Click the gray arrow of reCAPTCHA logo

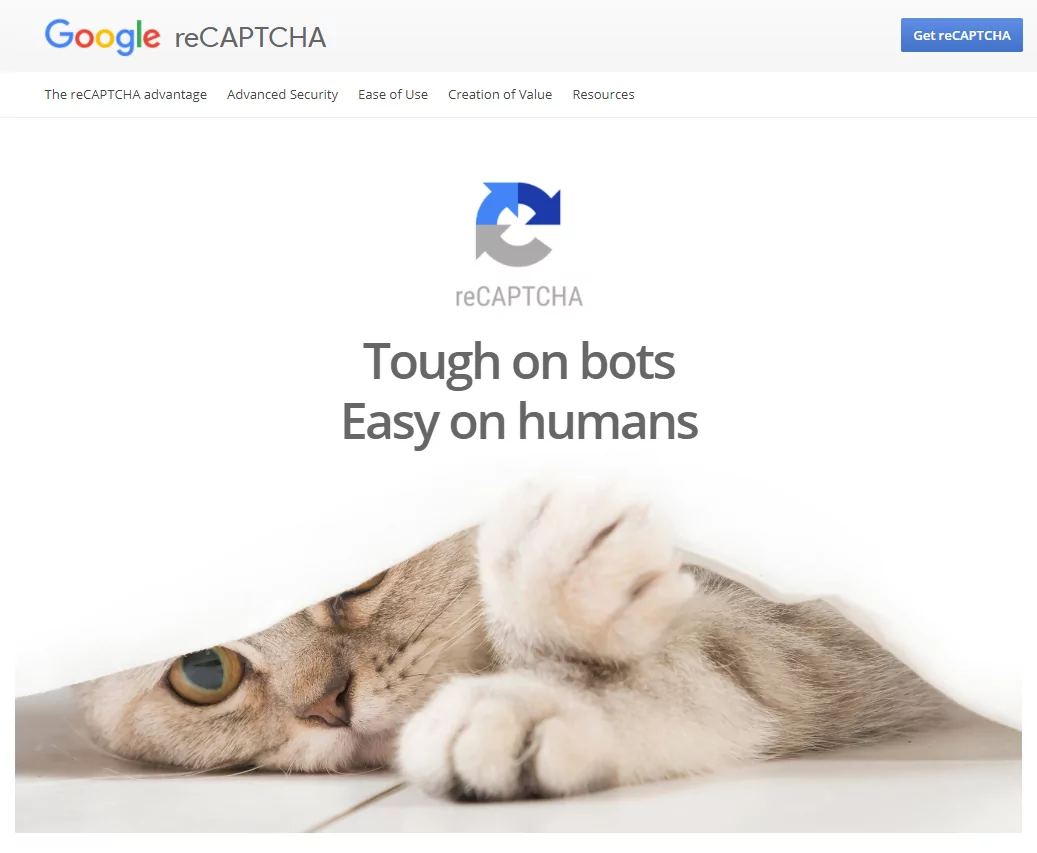(511, 247)
